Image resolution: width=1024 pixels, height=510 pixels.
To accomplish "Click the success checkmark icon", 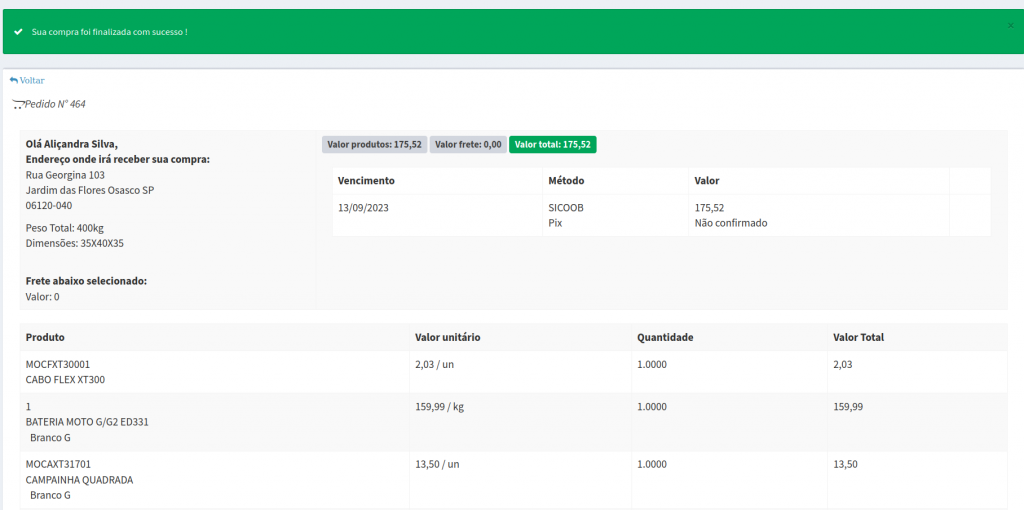I will 18,32.
